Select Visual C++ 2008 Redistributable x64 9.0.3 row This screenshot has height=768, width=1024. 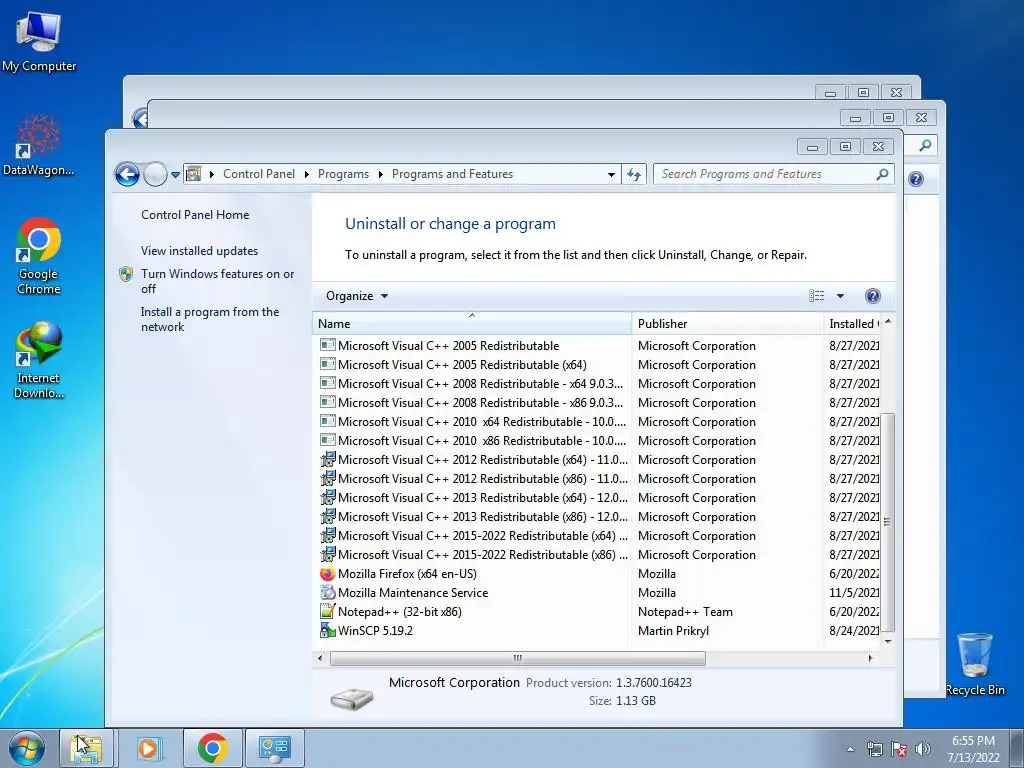click(x=480, y=383)
